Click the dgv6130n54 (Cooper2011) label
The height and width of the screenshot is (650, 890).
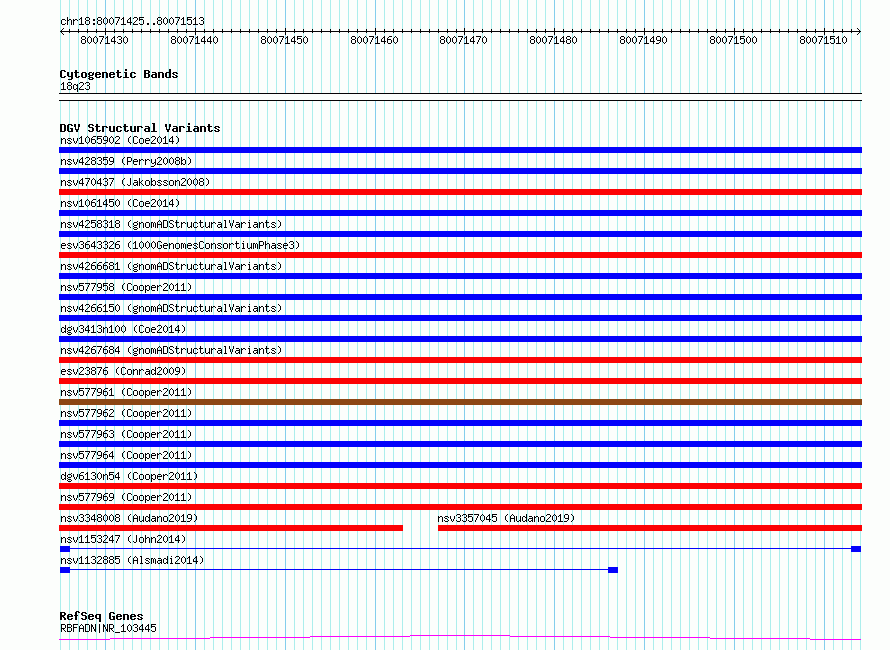pos(129,476)
